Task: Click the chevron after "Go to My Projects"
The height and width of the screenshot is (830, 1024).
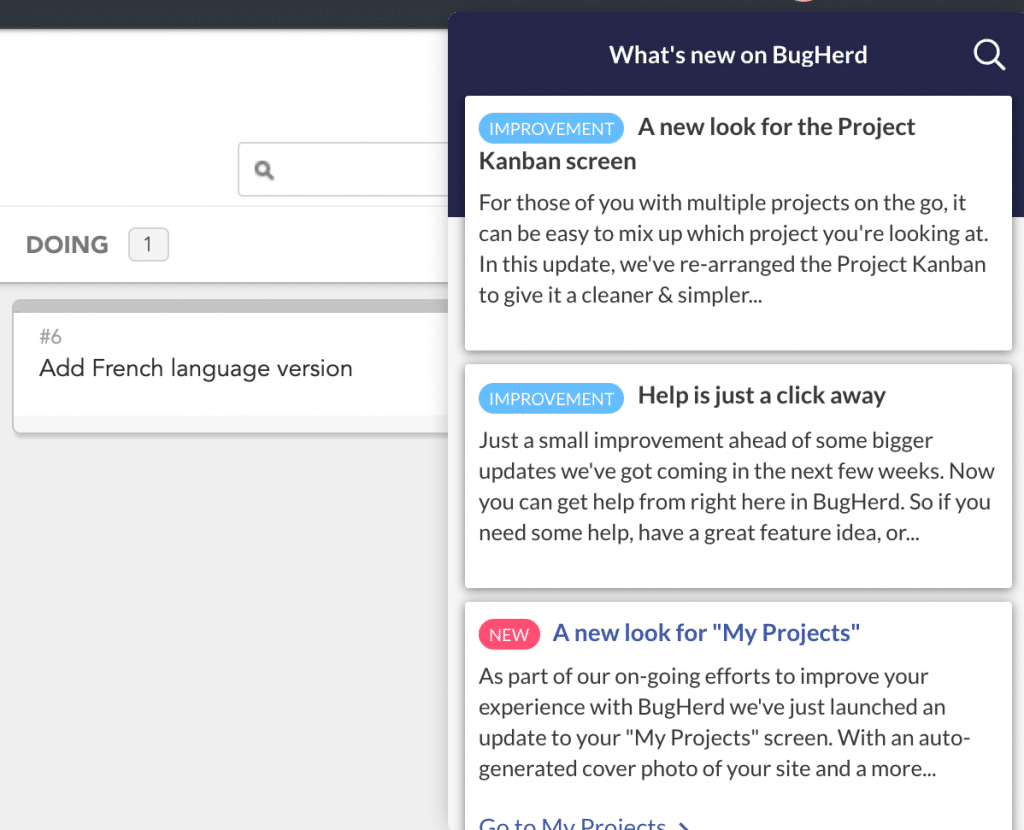Action: 684,826
